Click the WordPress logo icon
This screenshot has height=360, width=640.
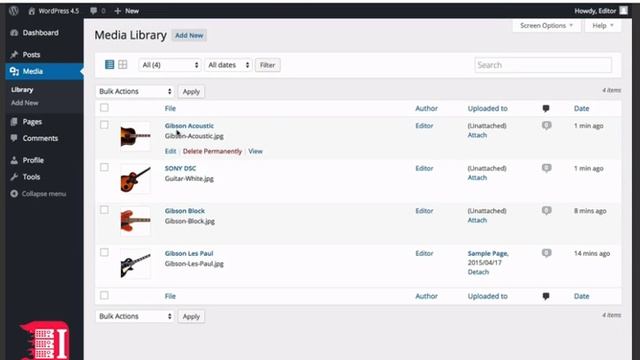(x=13, y=11)
